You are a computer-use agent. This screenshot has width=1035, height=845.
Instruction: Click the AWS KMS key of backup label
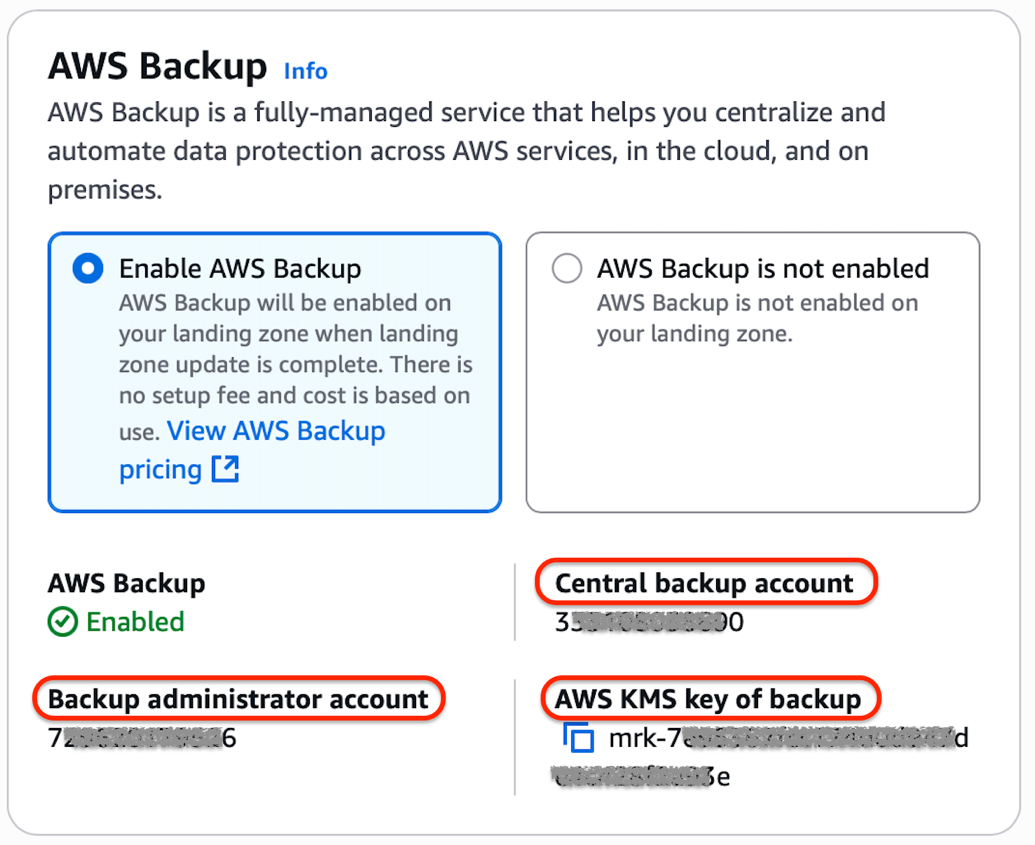[x=709, y=699]
